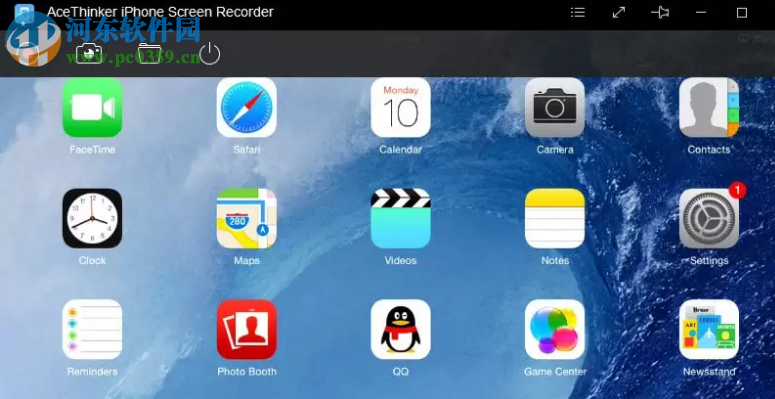
Task: Open the FaceTime app
Action: pyautogui.click(x=92, y=107)
